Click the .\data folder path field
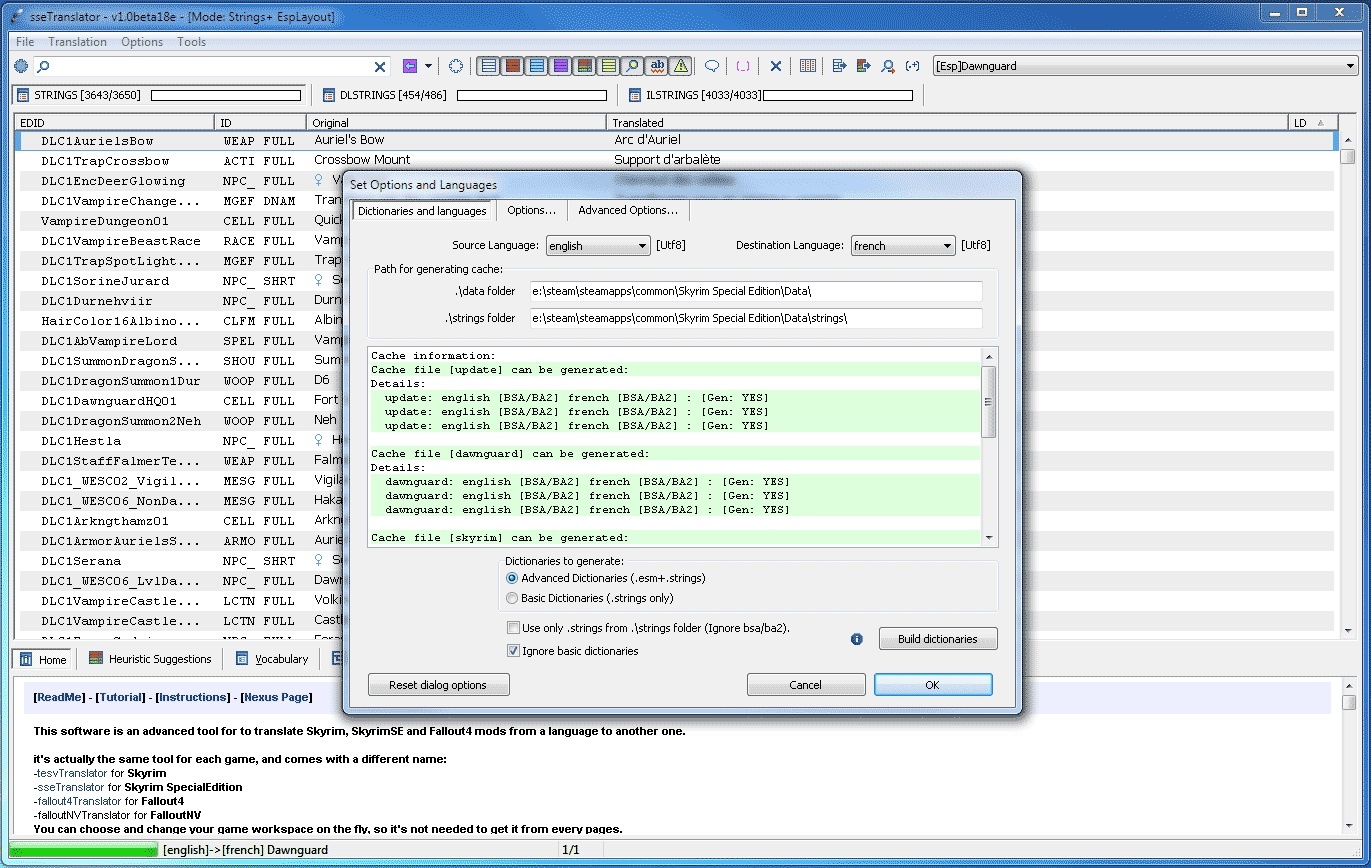The image size is (1371, 868). [x=756, y=291]
